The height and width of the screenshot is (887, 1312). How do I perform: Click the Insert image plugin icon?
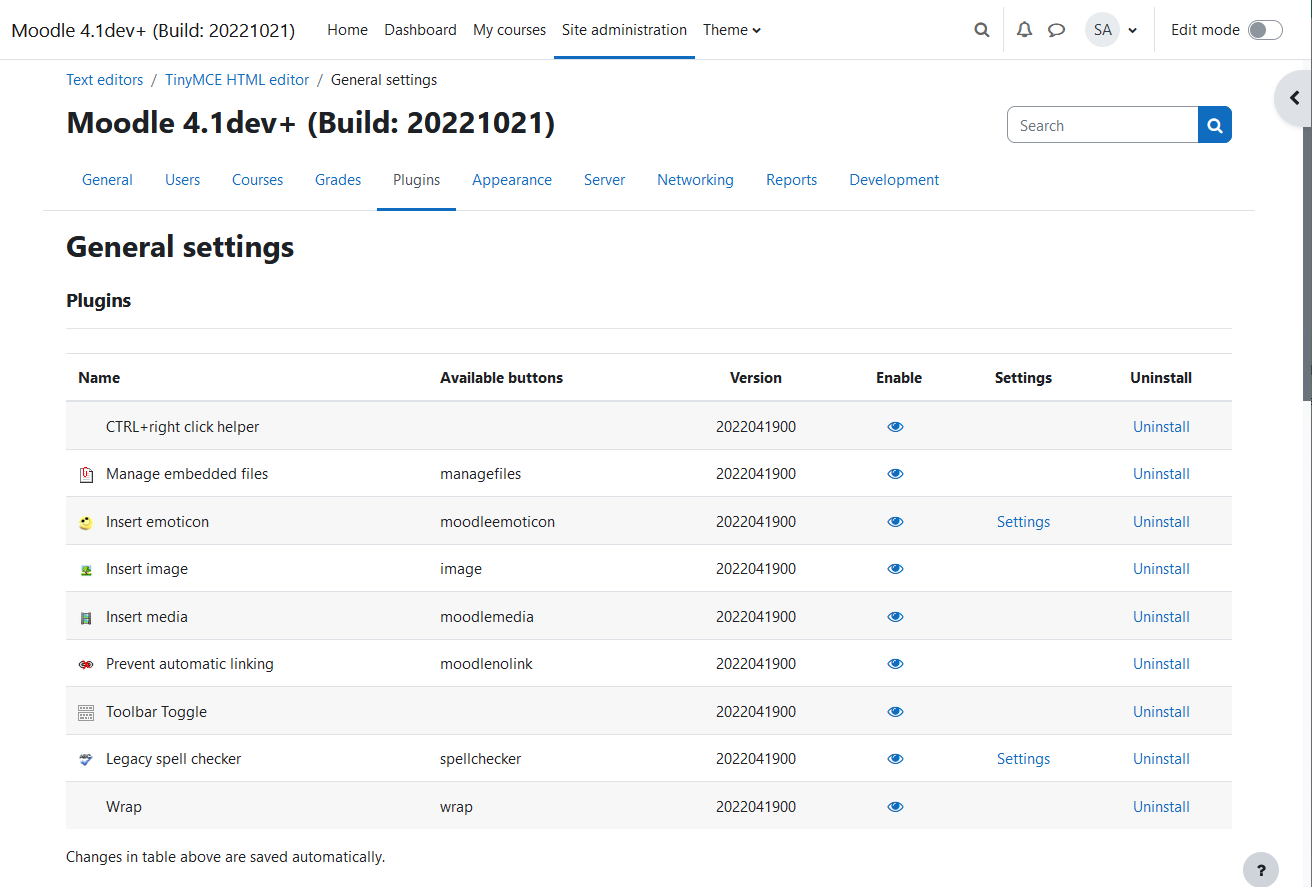[86, 570]
